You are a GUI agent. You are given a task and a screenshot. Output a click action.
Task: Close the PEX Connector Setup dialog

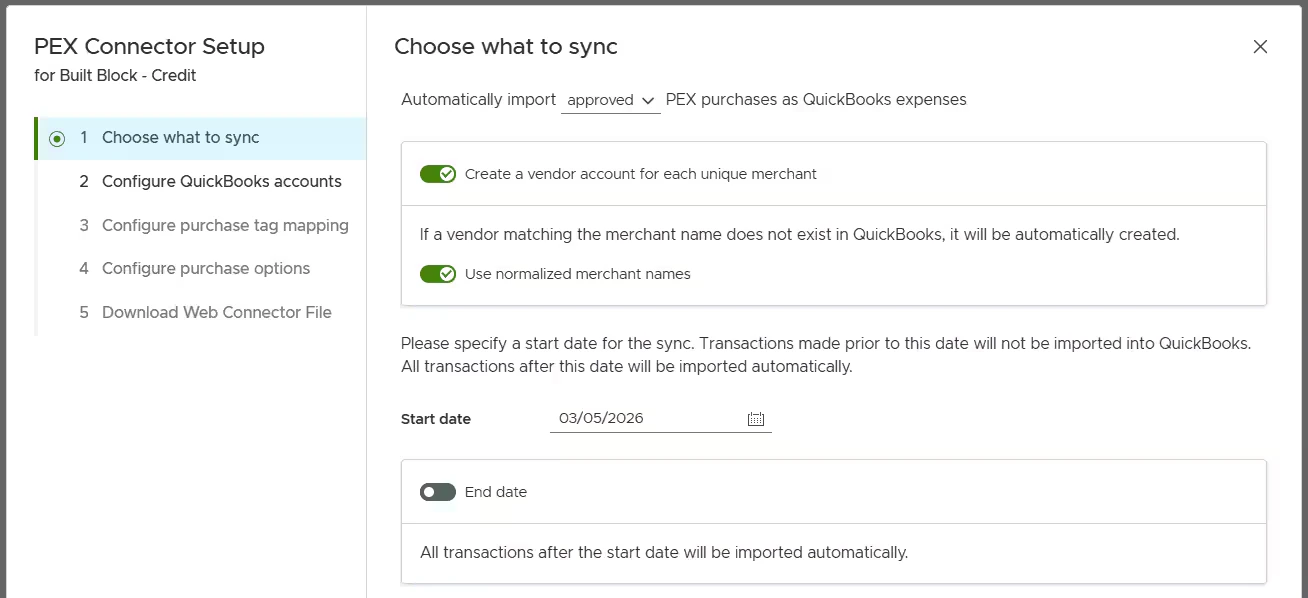click(x=1260, y=47)
